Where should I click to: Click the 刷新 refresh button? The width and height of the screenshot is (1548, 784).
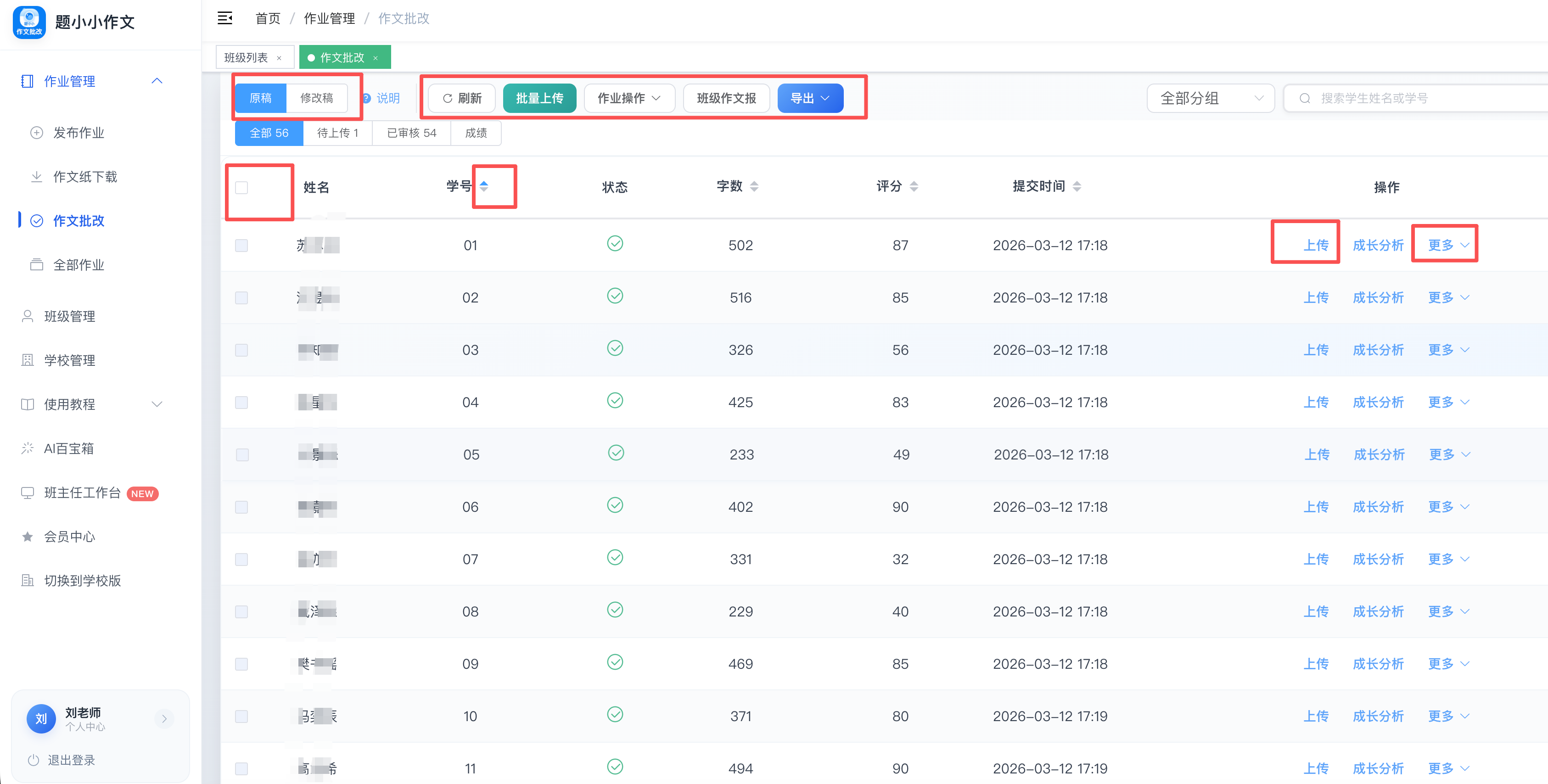coord(461,98)
